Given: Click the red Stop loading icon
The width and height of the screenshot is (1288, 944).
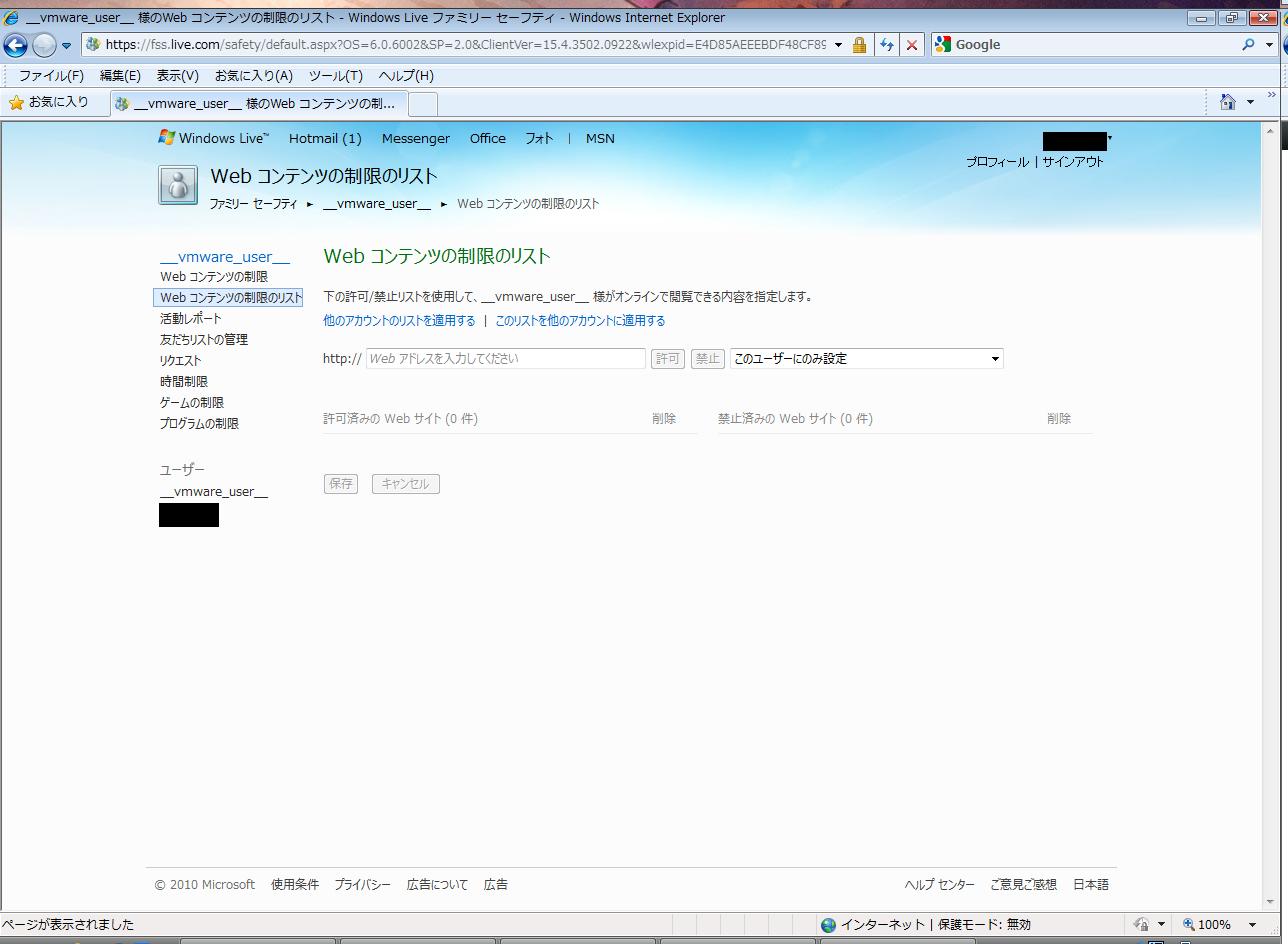Looking at the screenshot, I should (911, 45).
